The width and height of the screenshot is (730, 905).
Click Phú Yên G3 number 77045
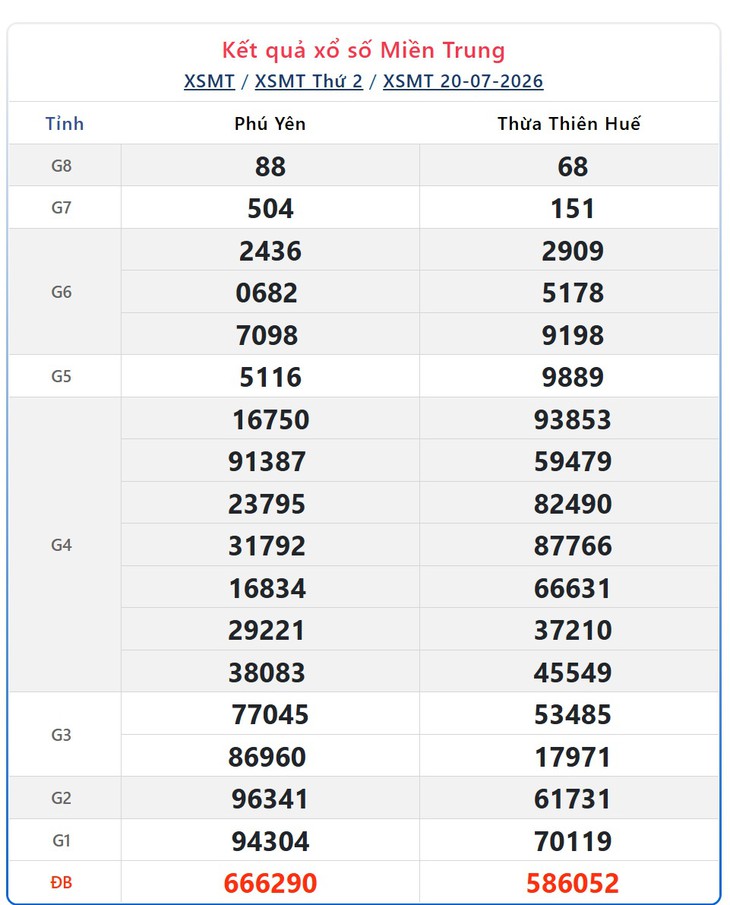pyautogui.click(x=270, y=715)
